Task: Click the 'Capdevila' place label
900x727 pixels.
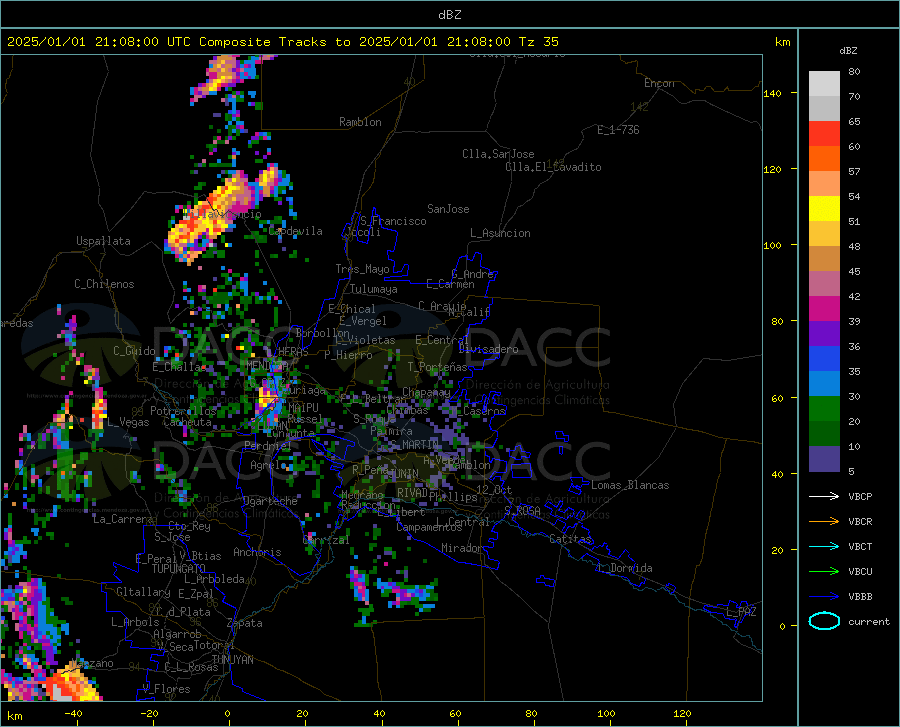Action: click(295, 231)
